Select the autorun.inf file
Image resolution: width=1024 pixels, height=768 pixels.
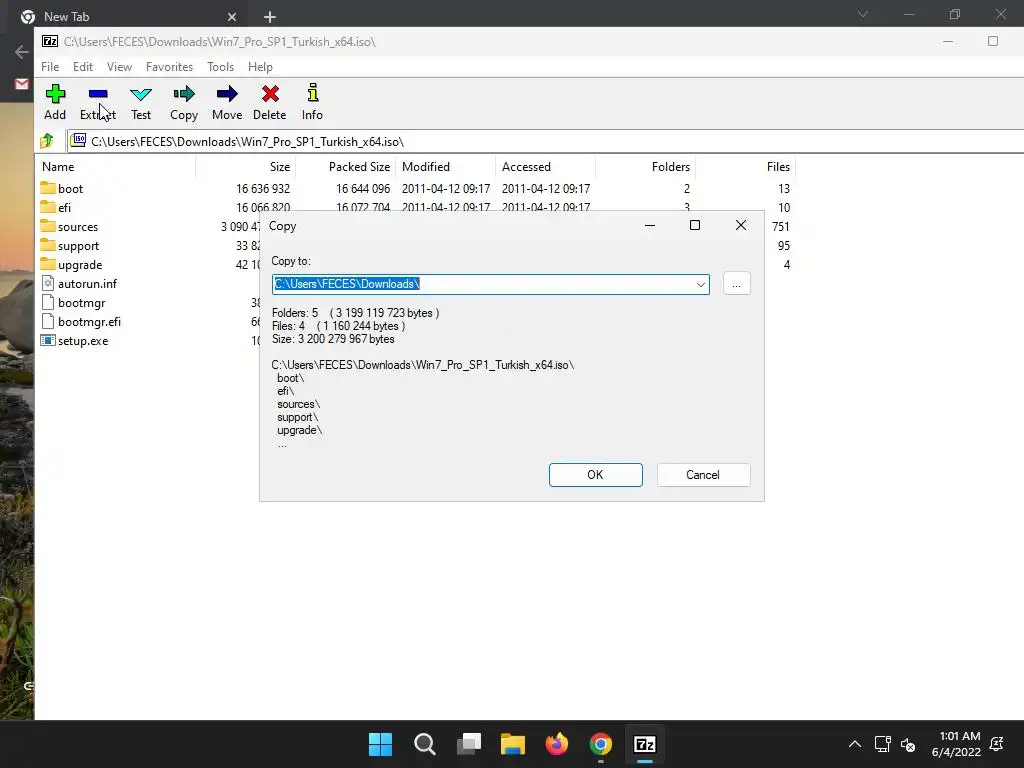79,283
